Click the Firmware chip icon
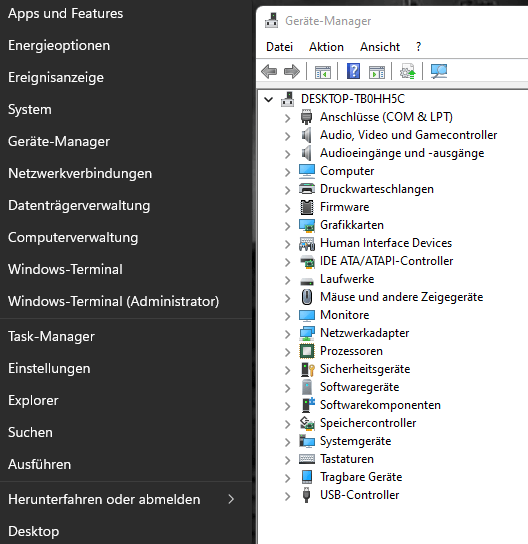The image size is (528, 544). (307, 207)
